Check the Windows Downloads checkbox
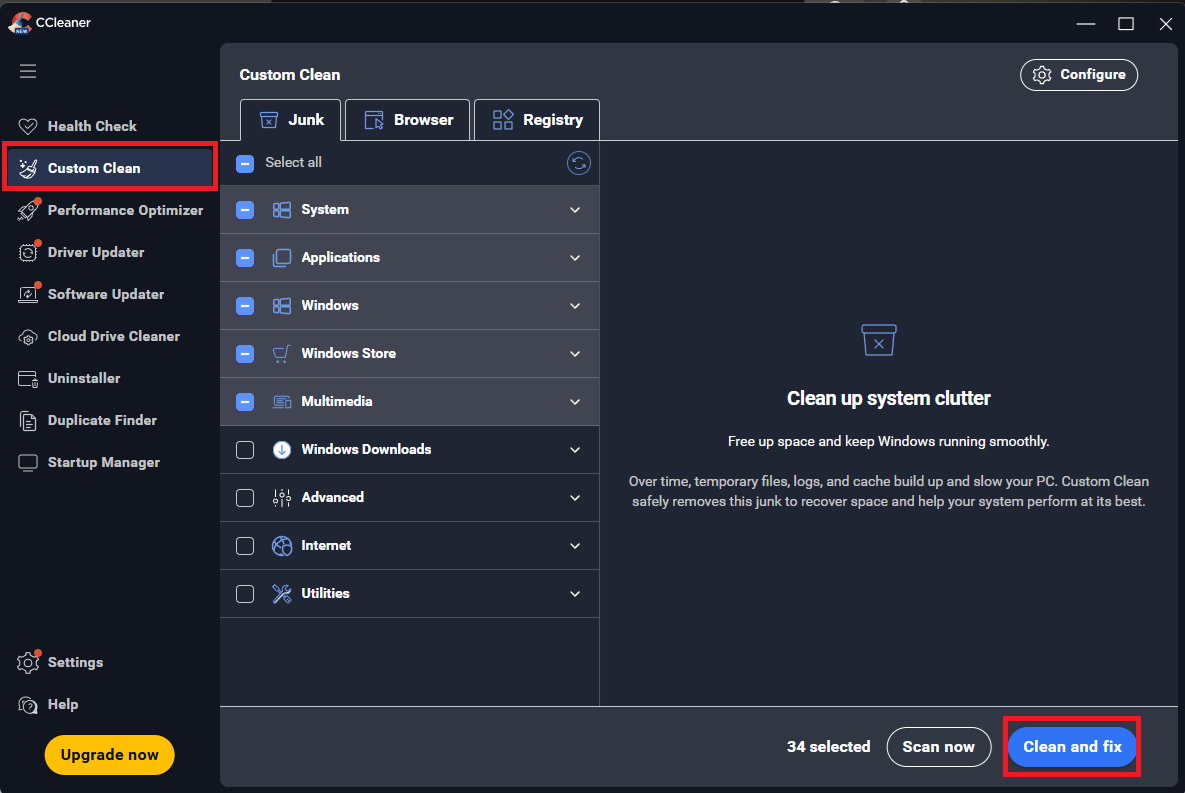Viewport: 1185px width, 793px height. click(245, 450)
